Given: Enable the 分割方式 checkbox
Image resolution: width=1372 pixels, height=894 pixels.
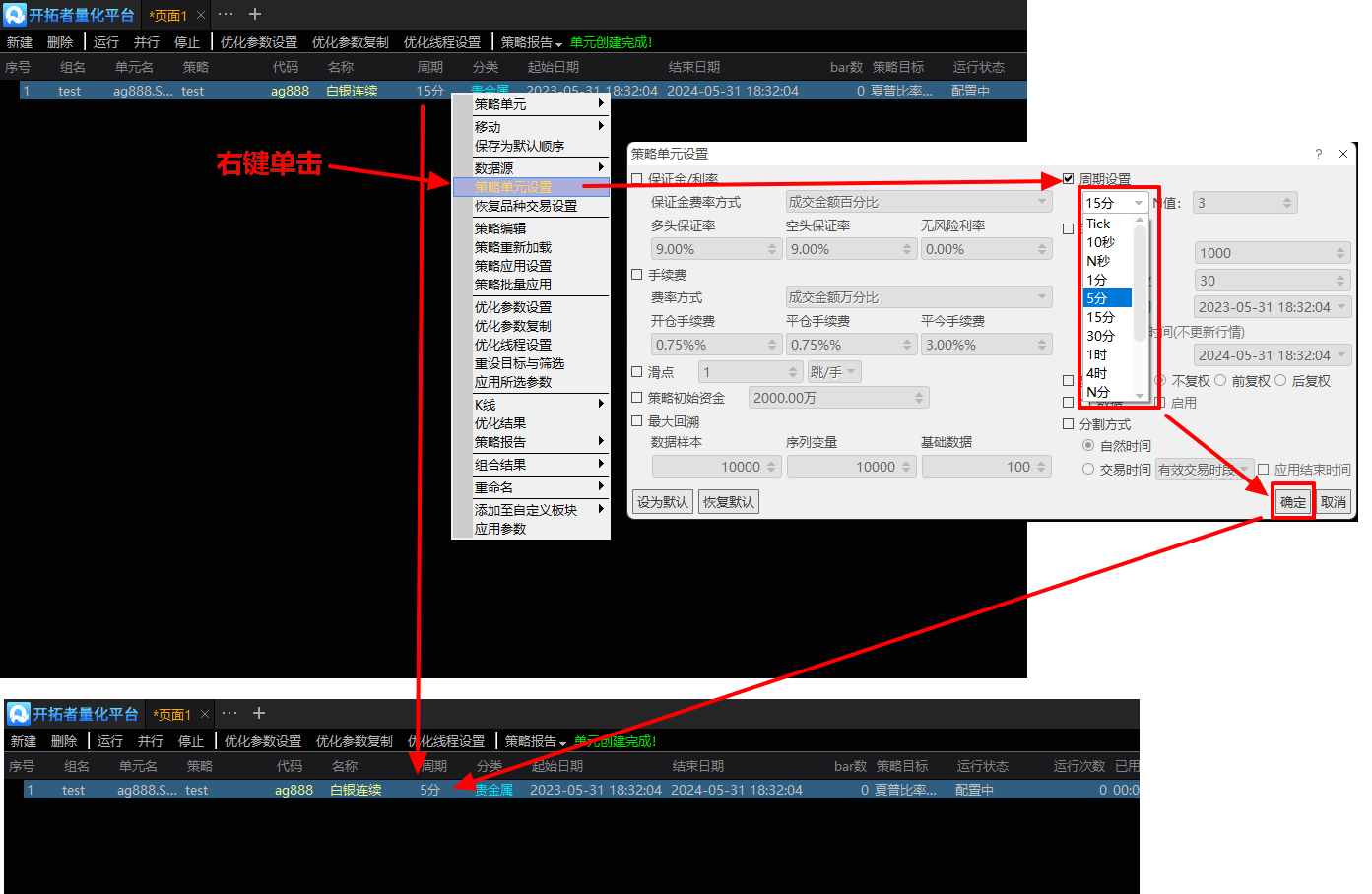Looking at the screenshot, I should point(1068,424).
